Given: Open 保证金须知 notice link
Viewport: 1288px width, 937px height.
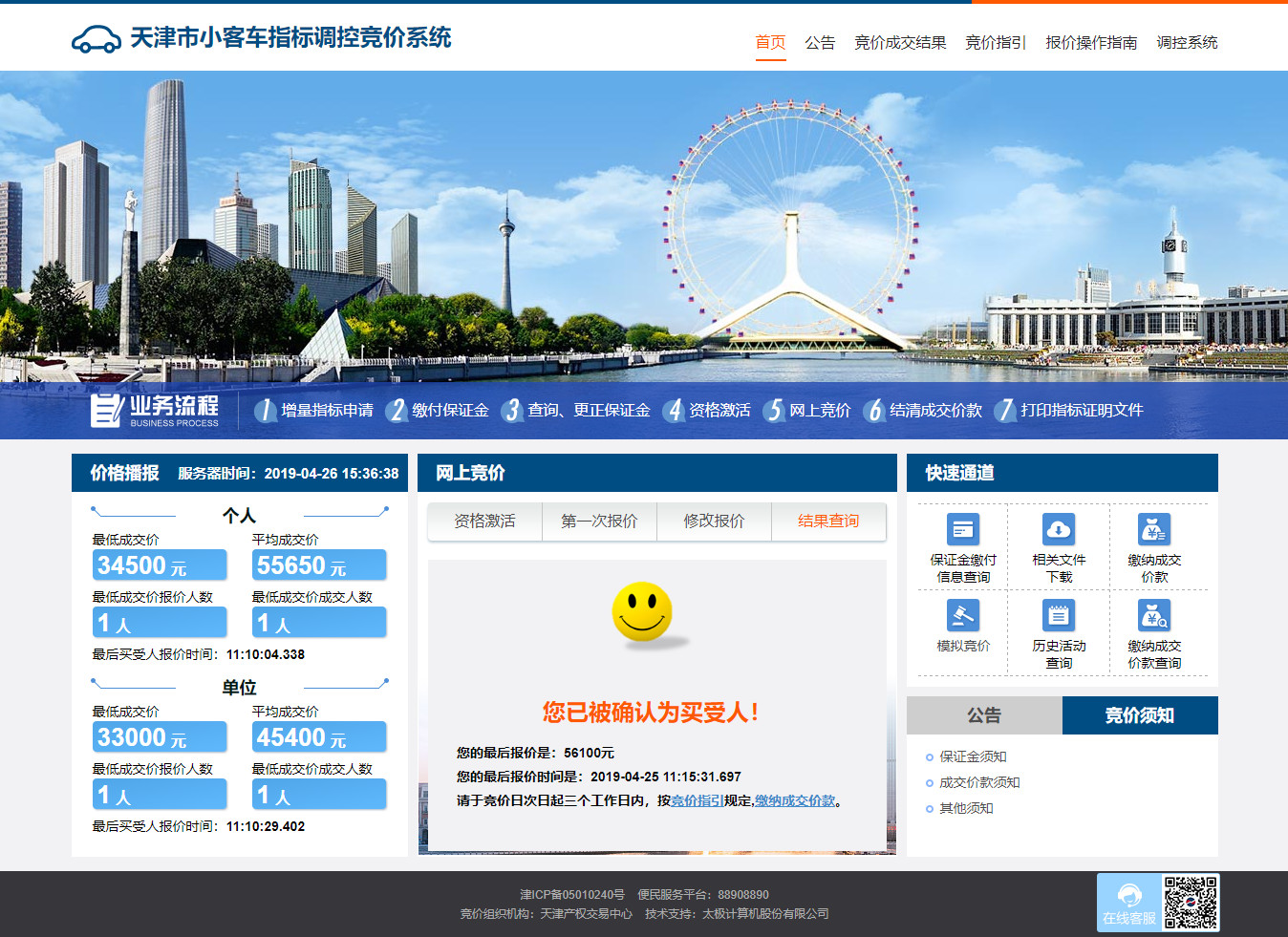Looking at the screenshot, I should (x=973, y=756).
